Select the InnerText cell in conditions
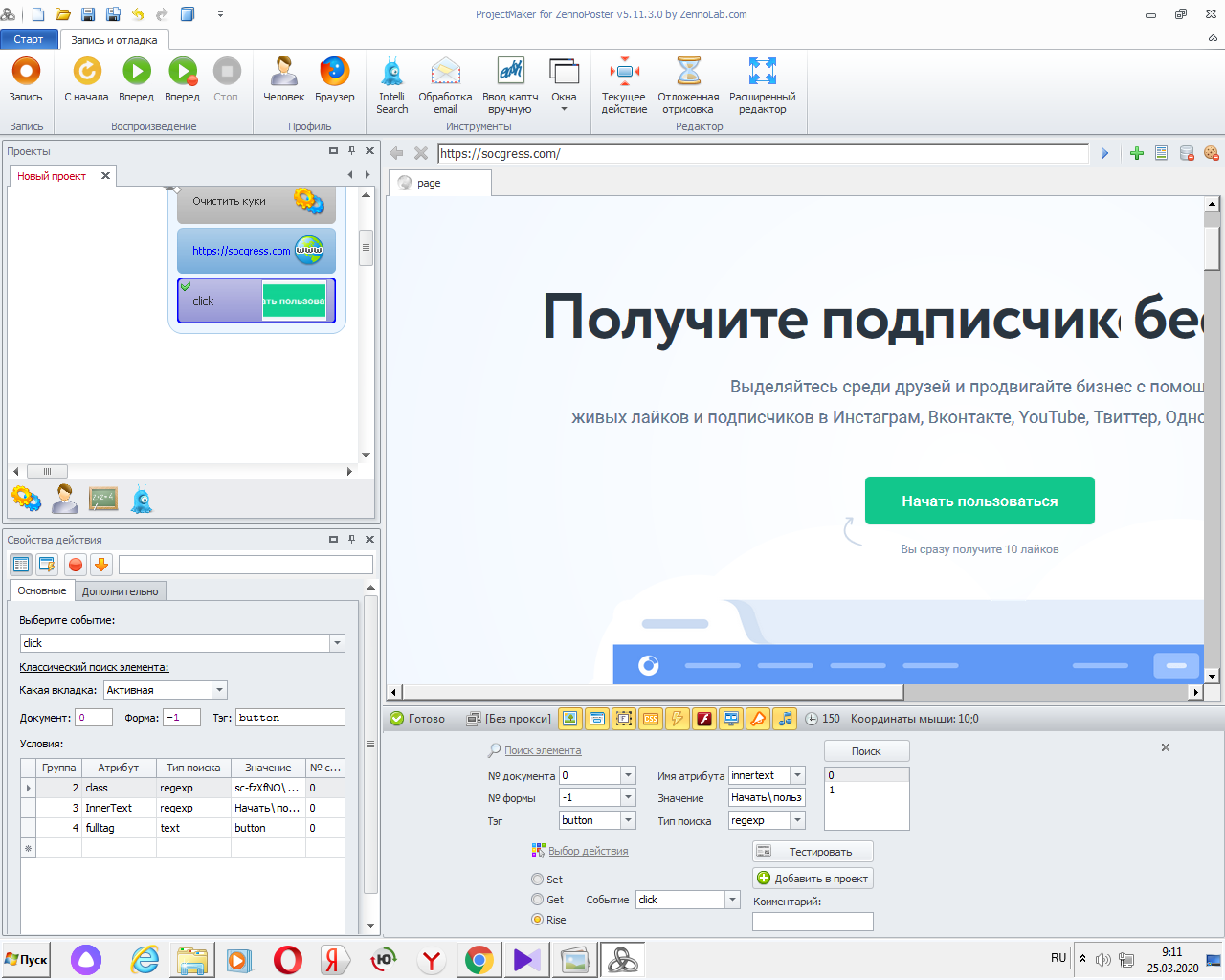The width and height of the screenshot is (1225, 980). pos(118,808)
